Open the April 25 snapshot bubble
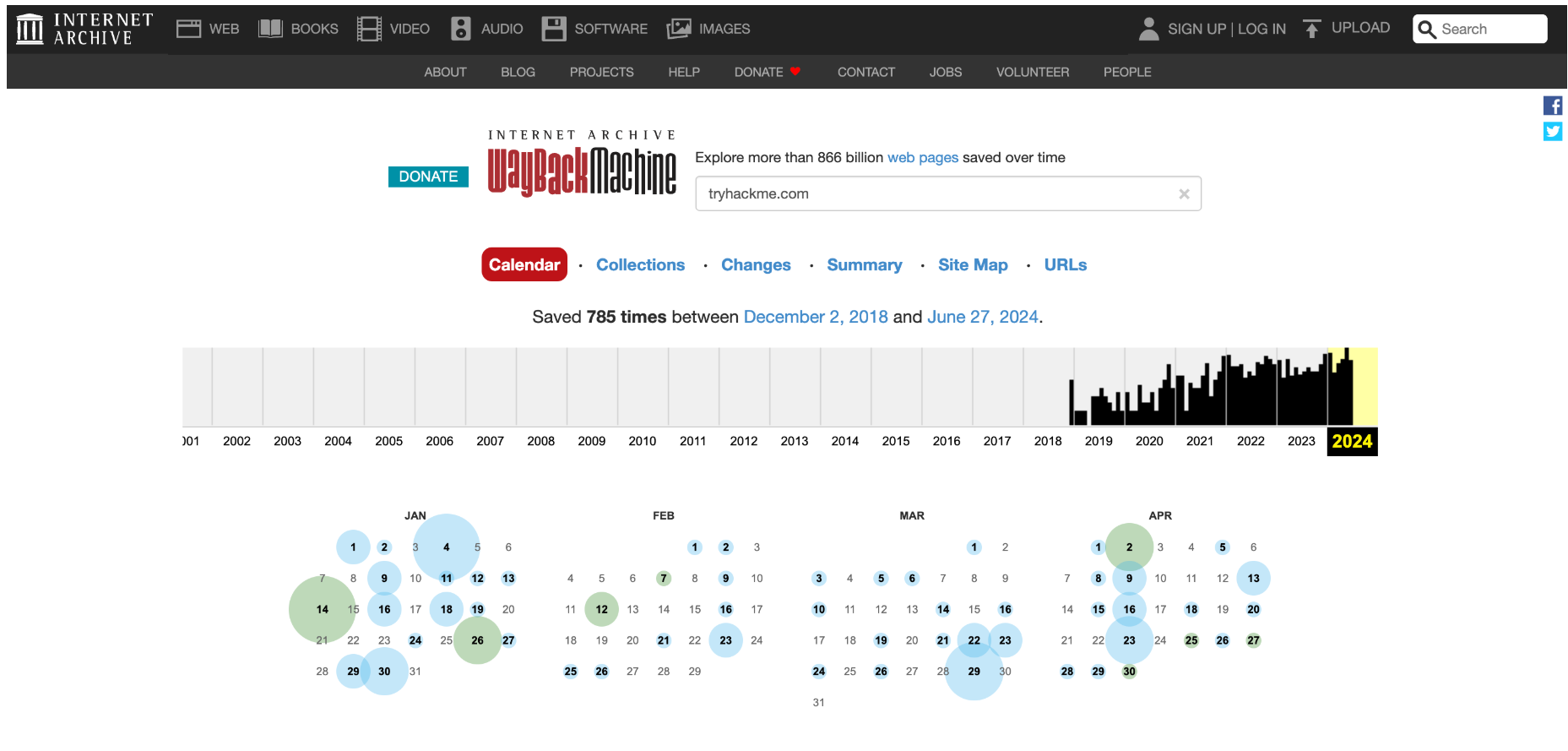 click(1191, 640)
